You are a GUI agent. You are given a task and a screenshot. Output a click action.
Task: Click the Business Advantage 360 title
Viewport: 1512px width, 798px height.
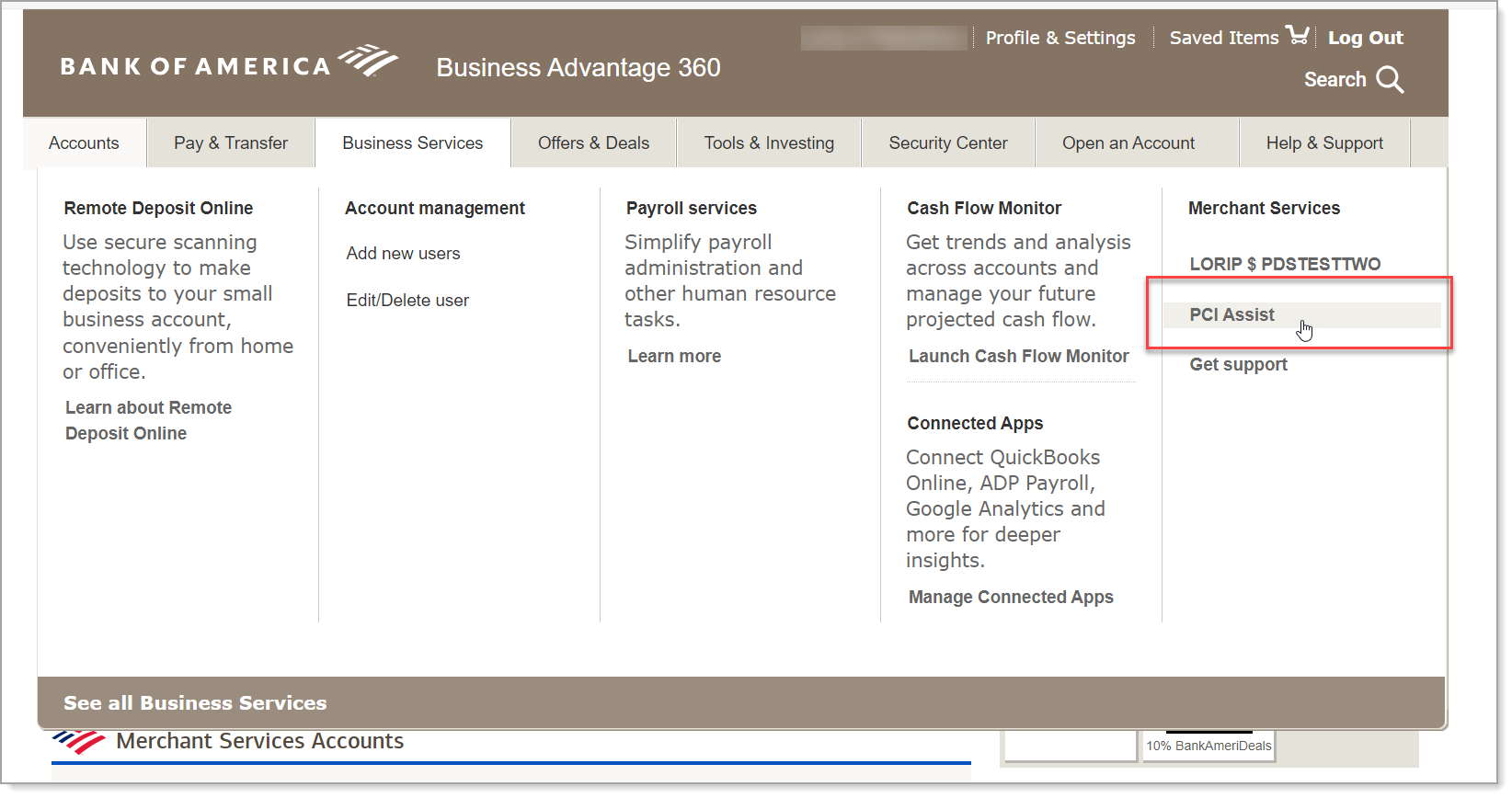click(578, 67)
